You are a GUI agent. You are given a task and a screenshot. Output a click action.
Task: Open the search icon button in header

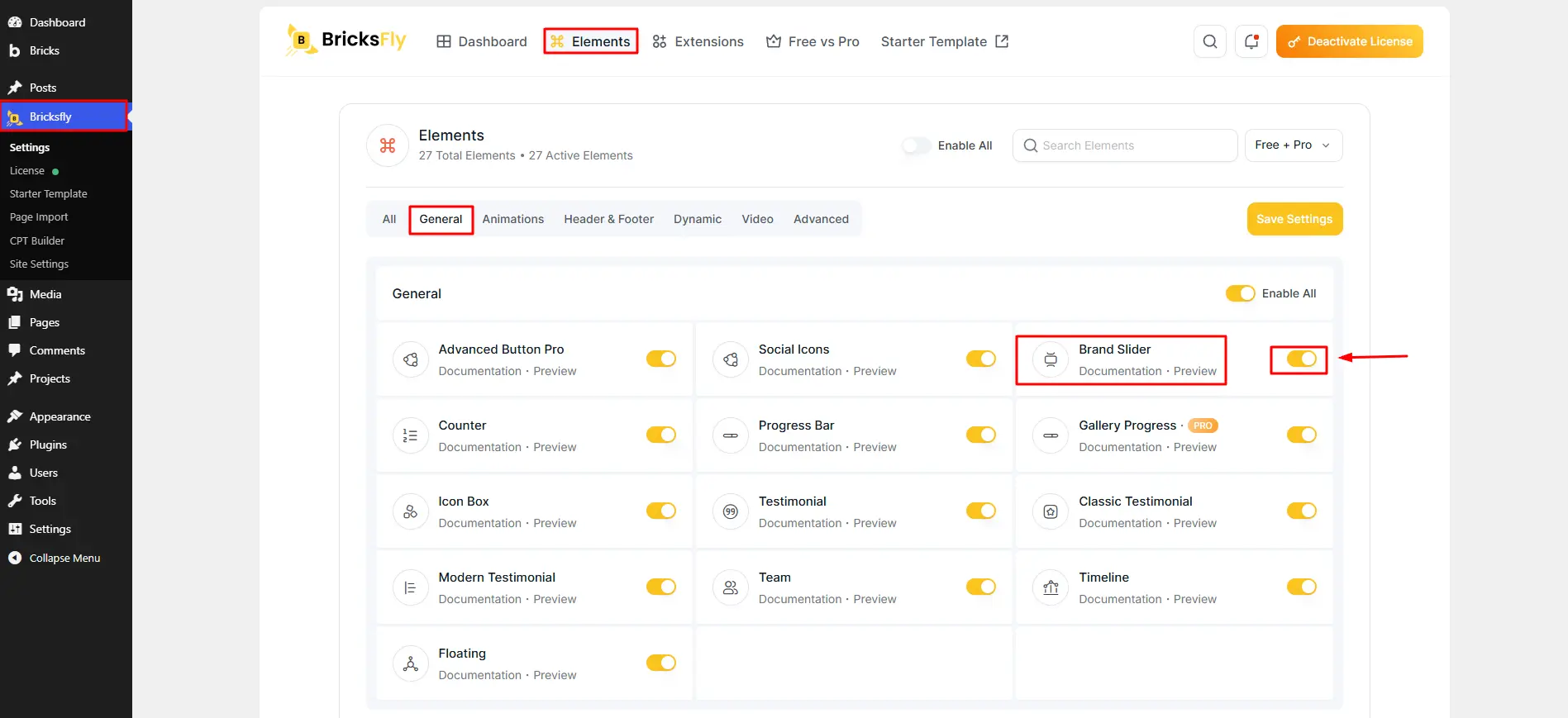(1209, 41)
